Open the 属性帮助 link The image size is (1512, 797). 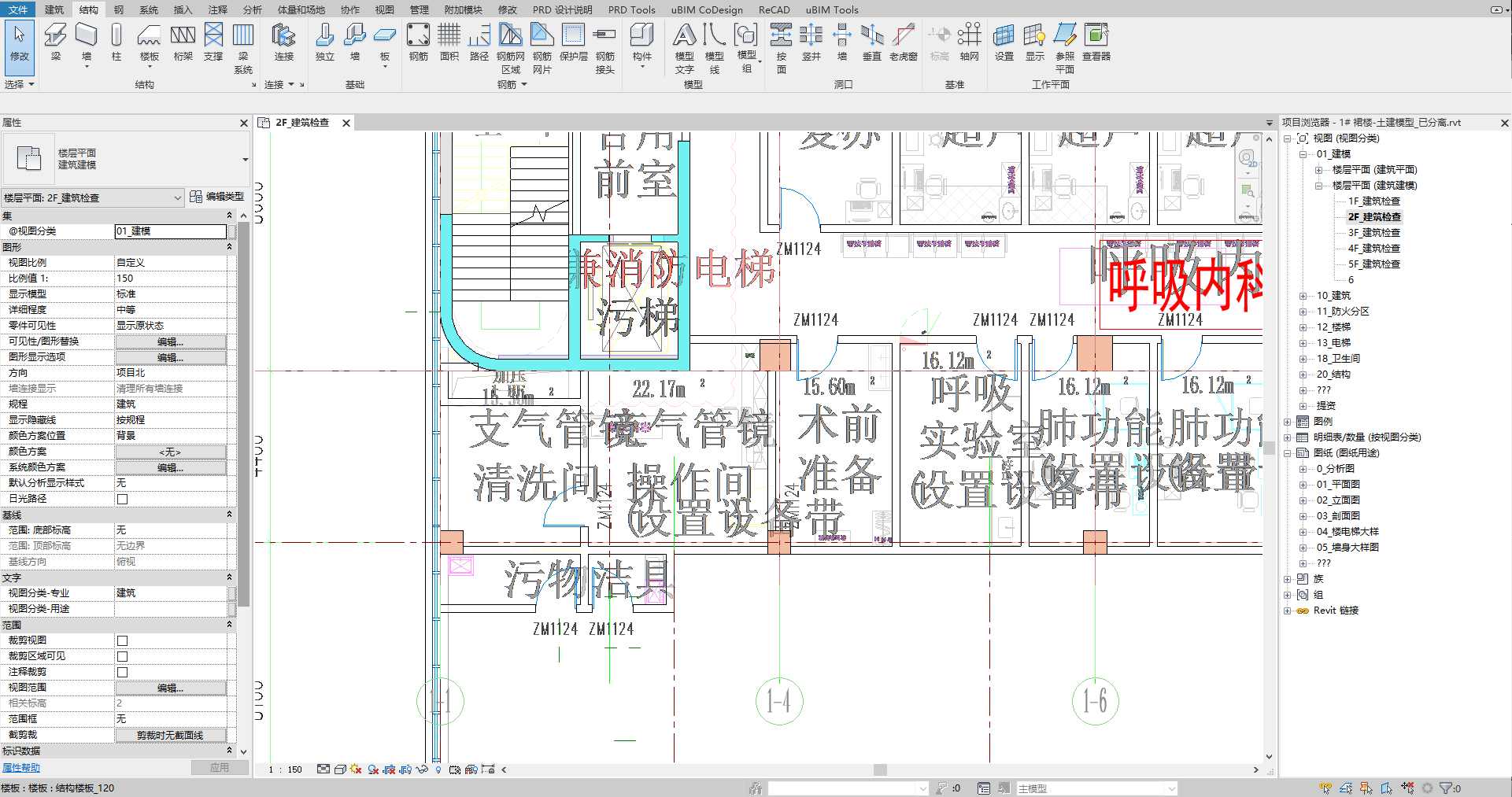coord(21,768)
